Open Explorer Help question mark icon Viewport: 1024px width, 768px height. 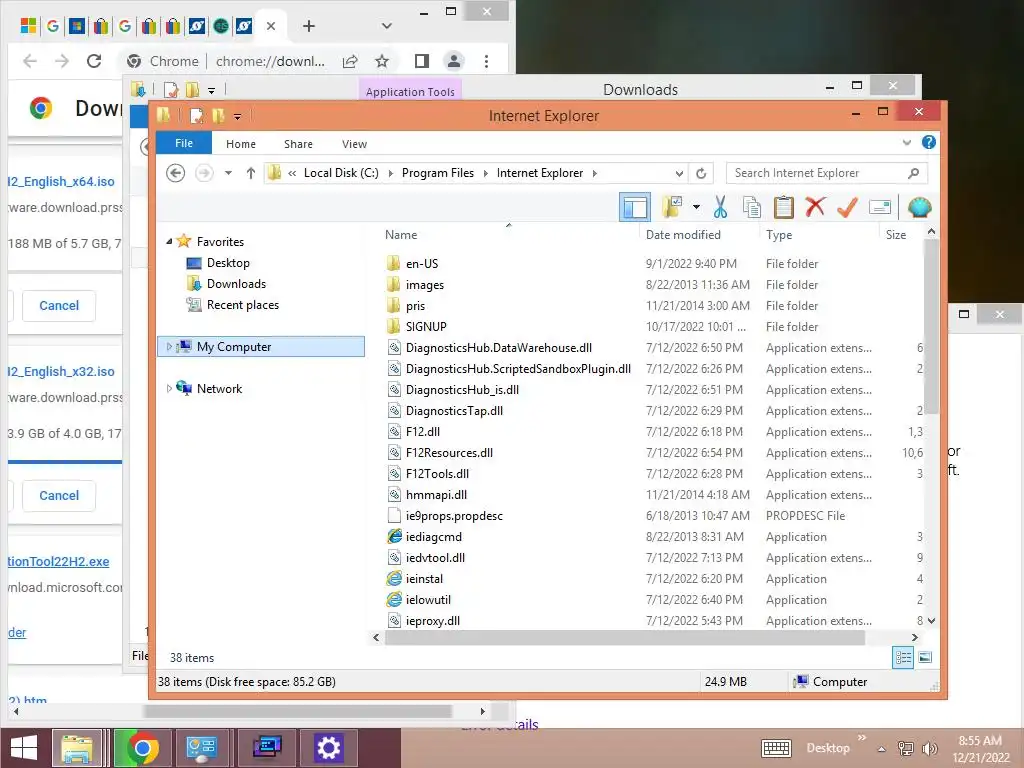(x=928, y=142)
